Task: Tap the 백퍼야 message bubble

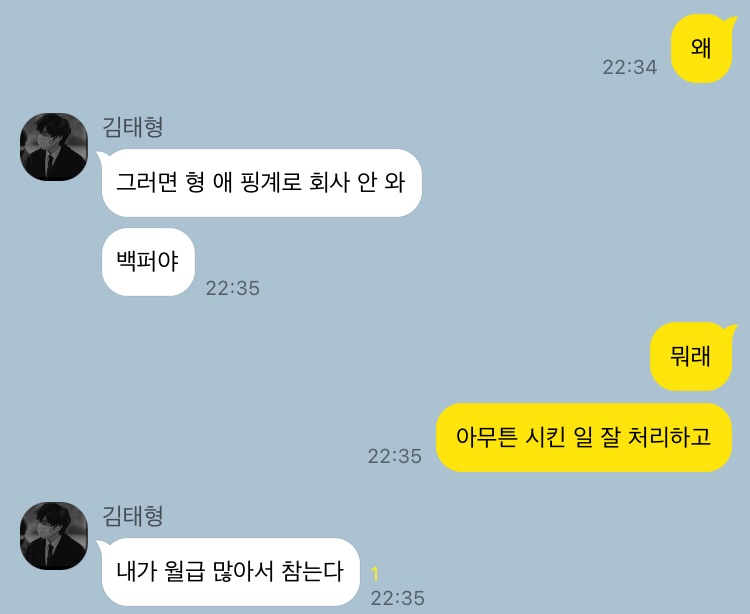Action: (148, 262)
